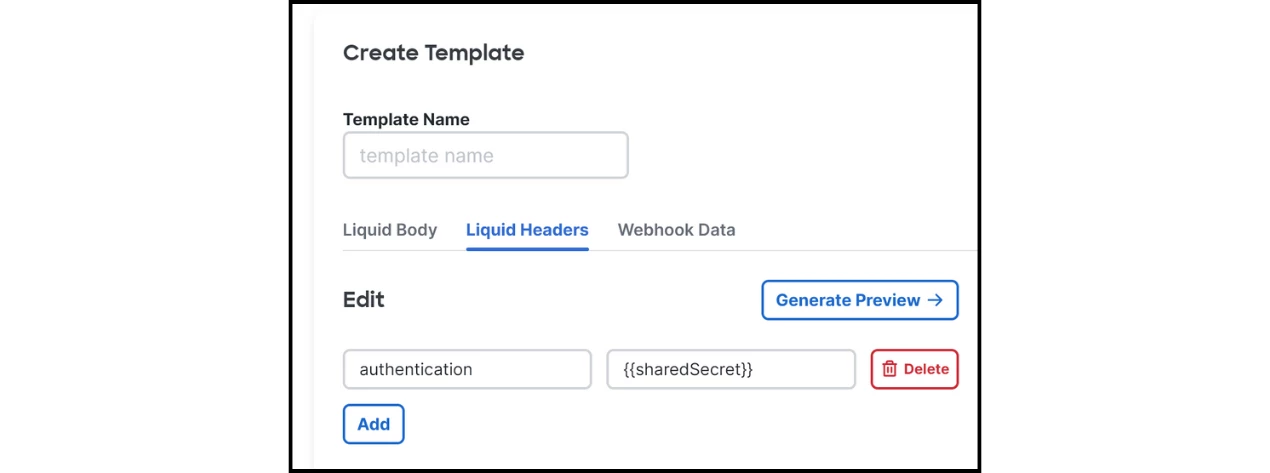Add a new header row
Viewport: 1270px width, 473px height.
click(x=373, y=424)
